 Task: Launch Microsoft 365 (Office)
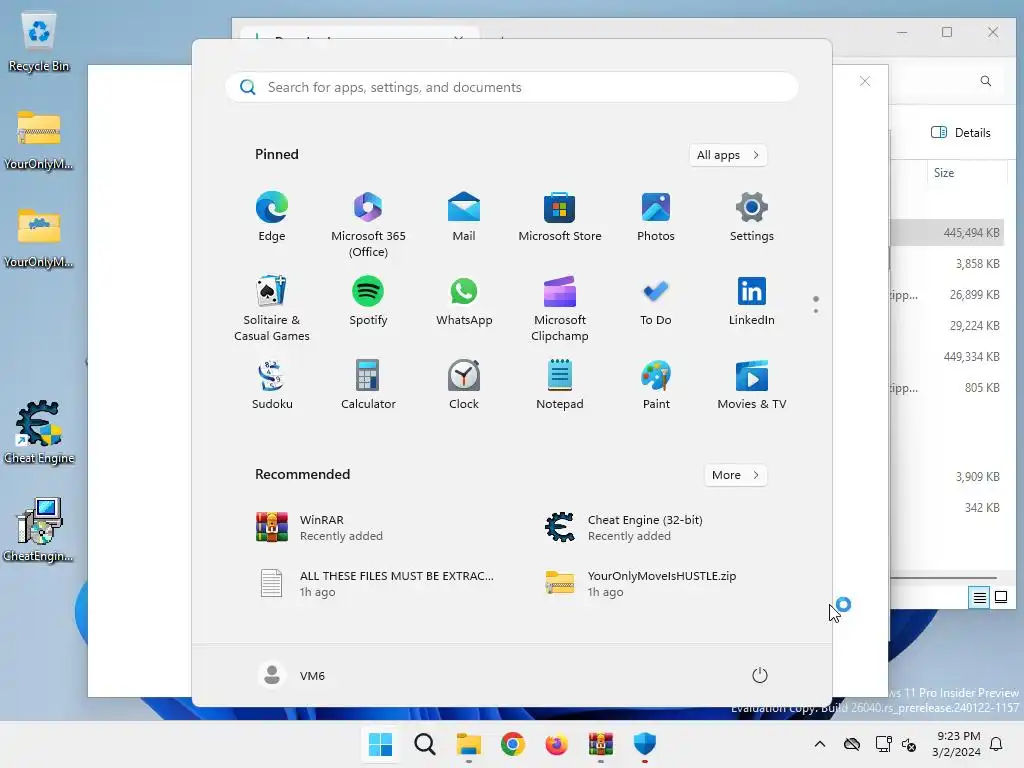tap(368, 224)
